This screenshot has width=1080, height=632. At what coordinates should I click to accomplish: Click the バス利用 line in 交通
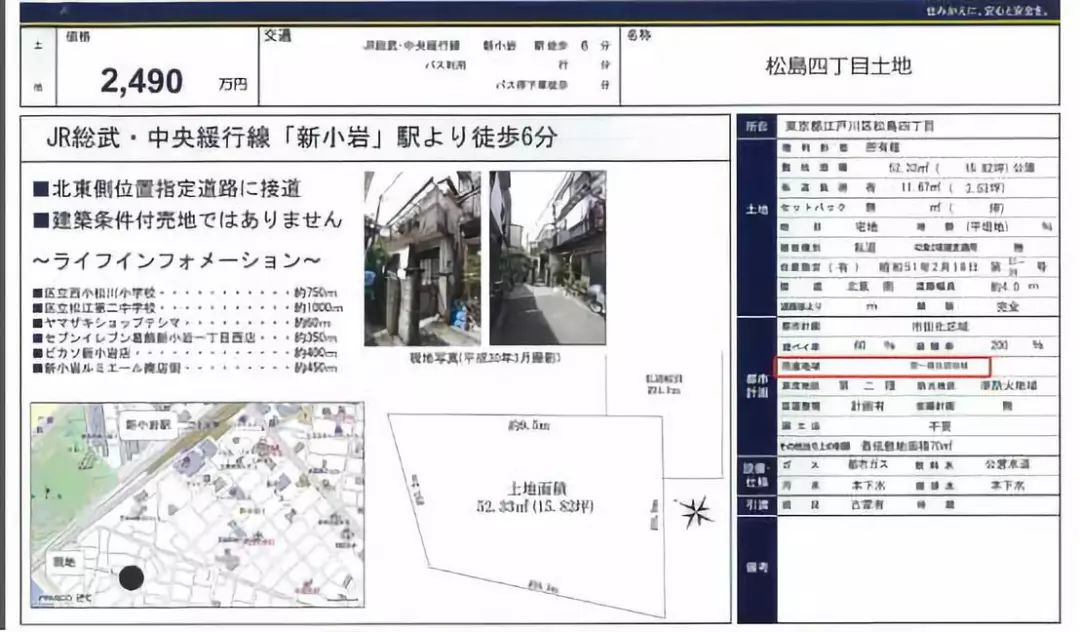pos(445,65)
